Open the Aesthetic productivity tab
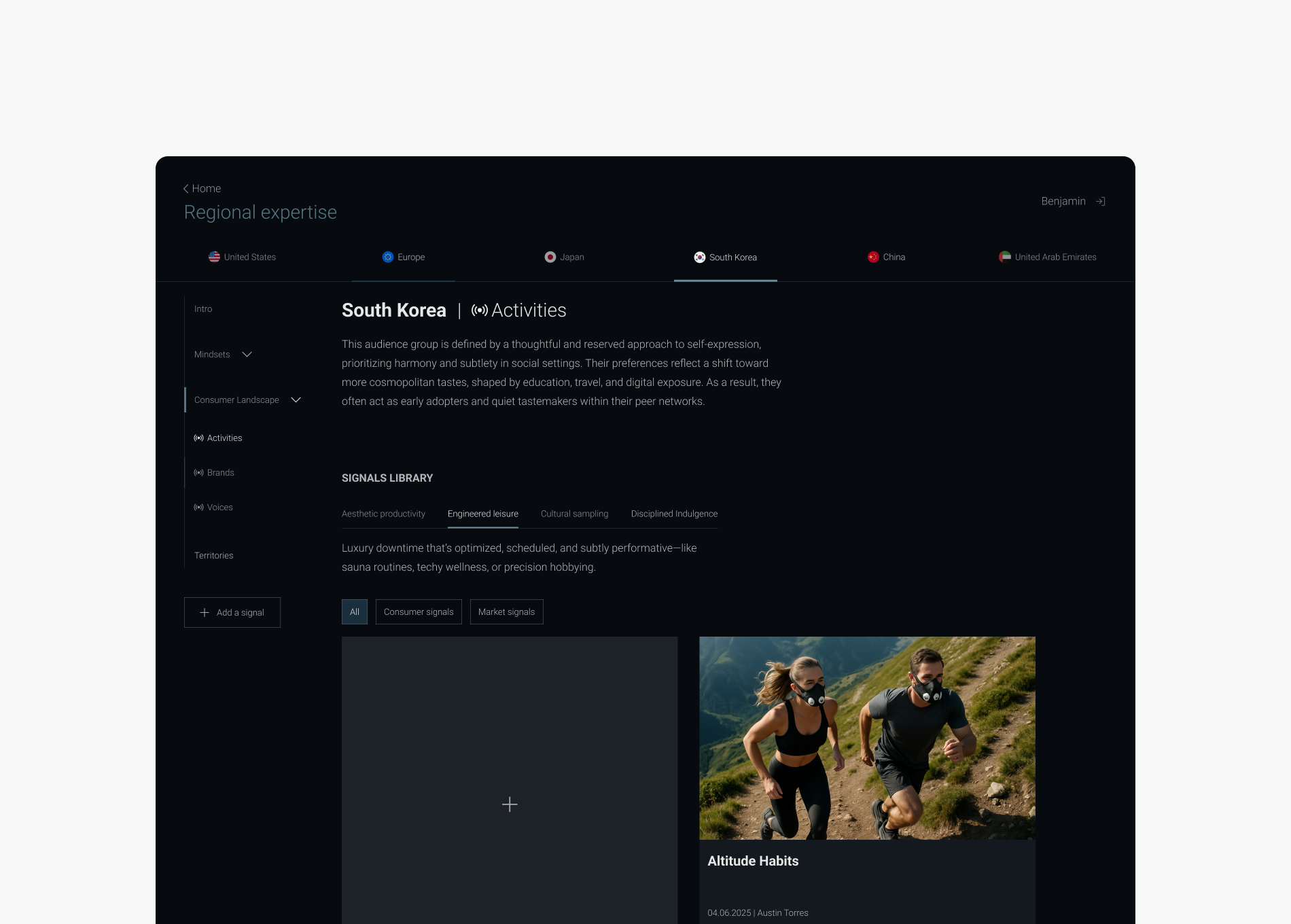 pos(383,514)
